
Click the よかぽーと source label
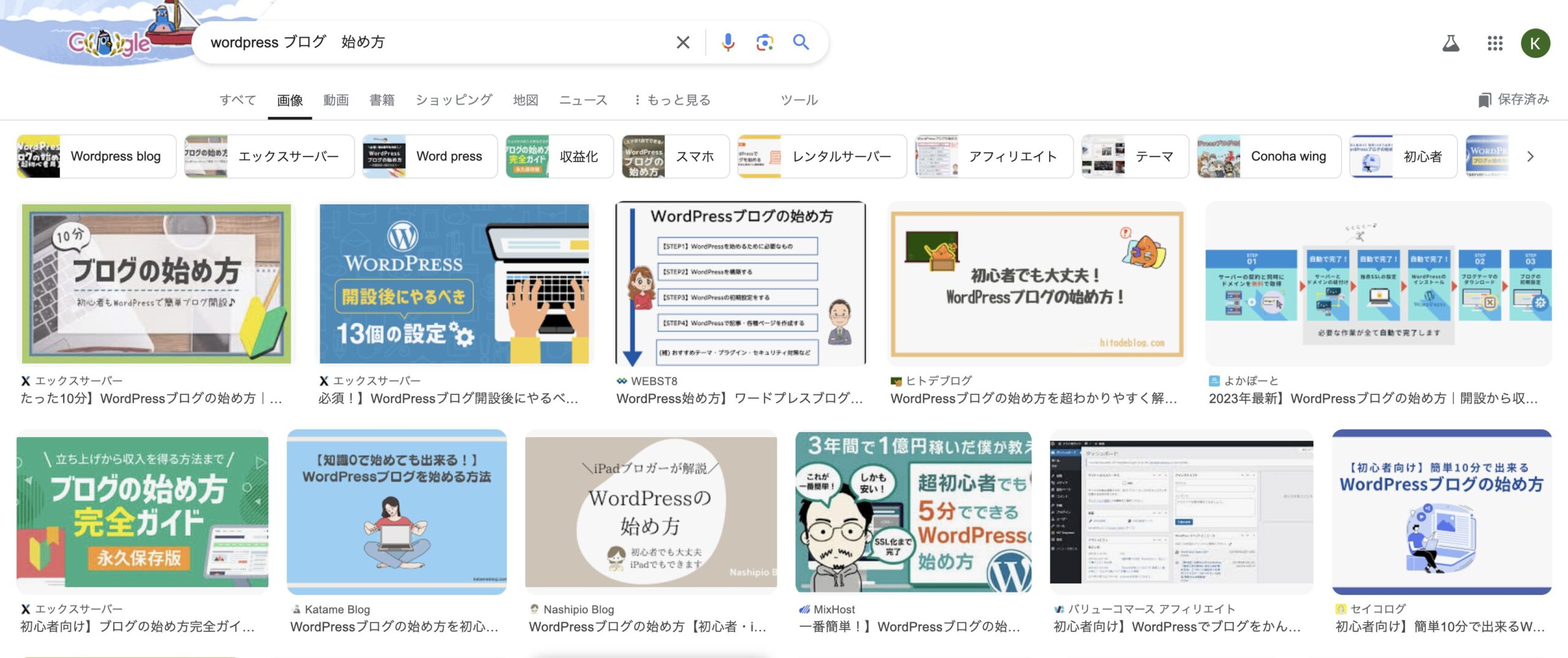pyautogui.click(x=1251, y=381)
